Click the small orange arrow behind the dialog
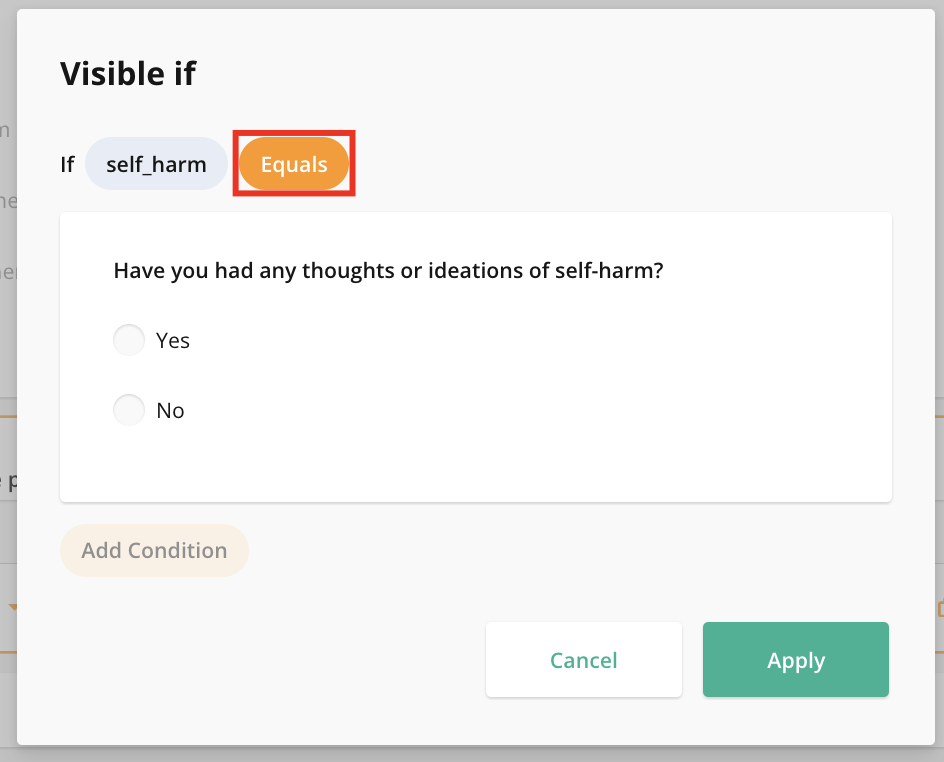The image size is (944, 762). click(x=12, y=606)
